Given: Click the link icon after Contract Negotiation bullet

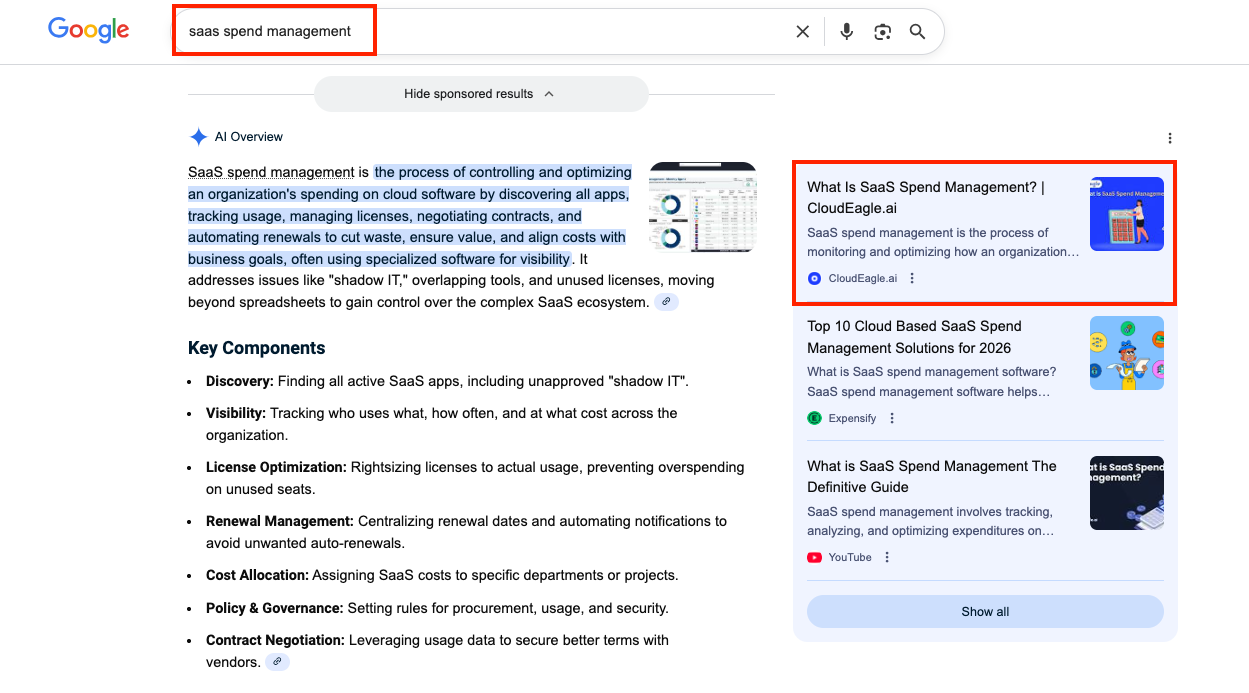Looking at the screenshot, I should [277, 661].
